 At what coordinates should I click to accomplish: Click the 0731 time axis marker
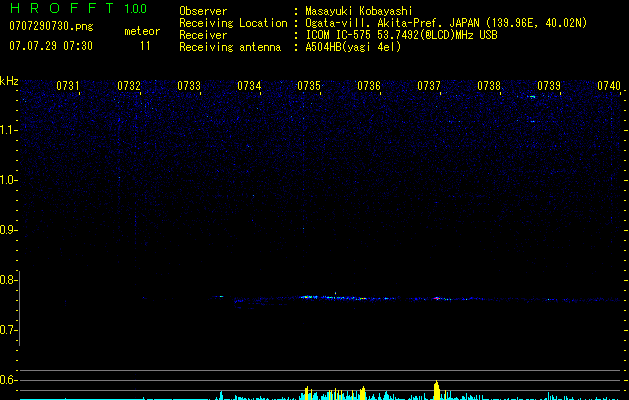[68, 86]
